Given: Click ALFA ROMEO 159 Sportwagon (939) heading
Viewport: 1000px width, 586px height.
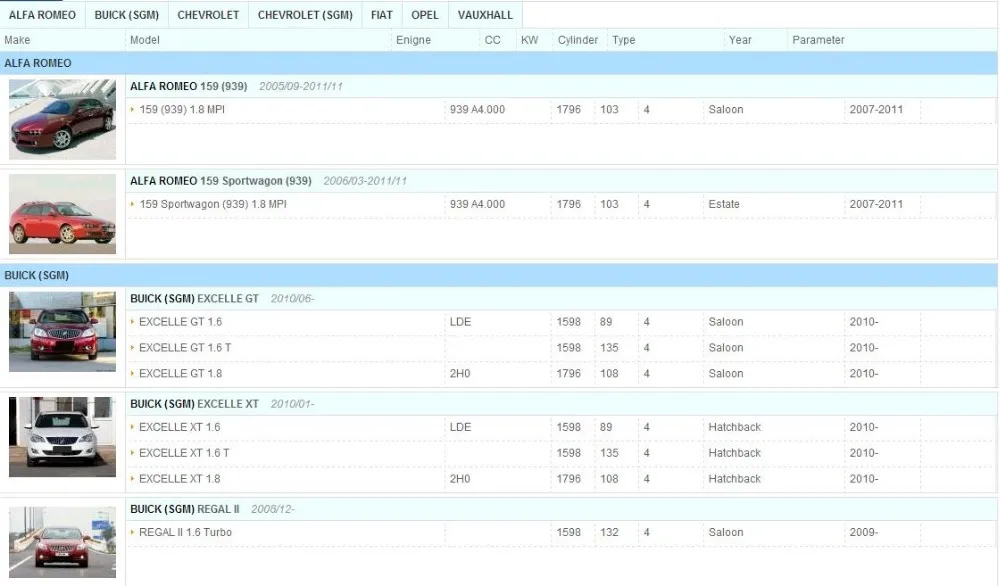Looking at the screenshot, I should (221, 181).
